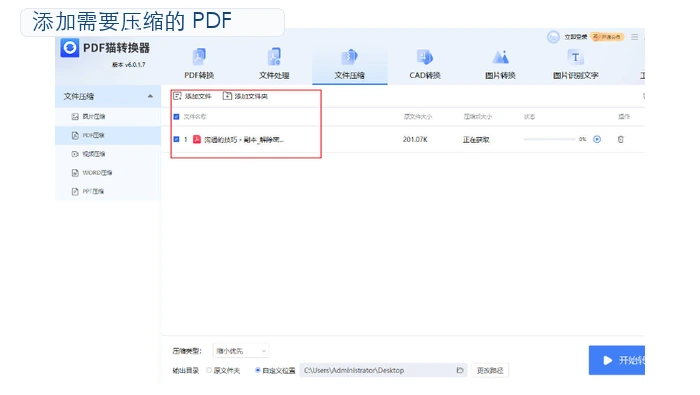
Task: Uncheck the checkbox for file row 1
Action: 176,139
